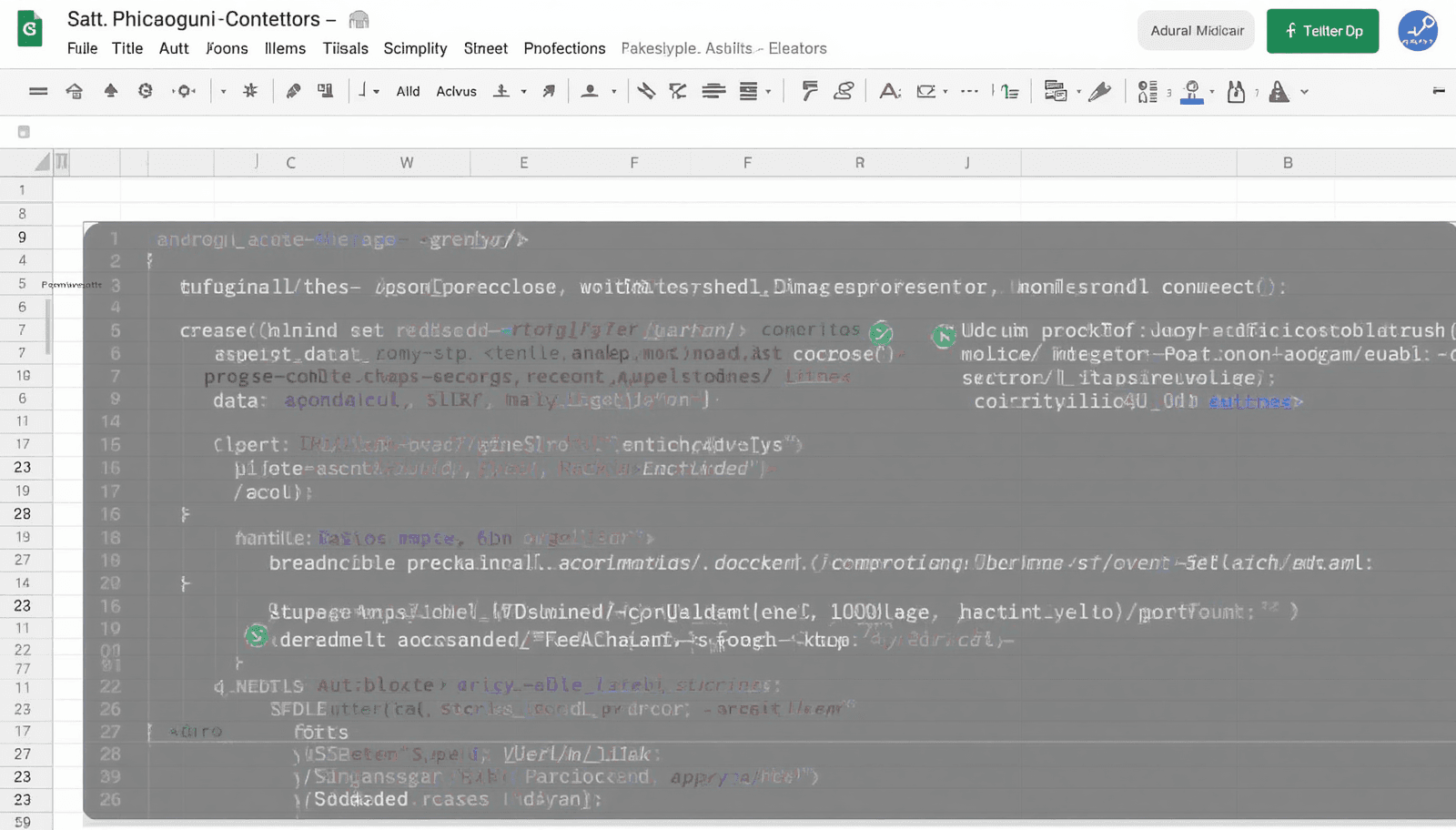1456x830 pixels.
Task: Click the bottle-shaped toolbar icon
Action: pyautogui.click(x=1236, y=91)
